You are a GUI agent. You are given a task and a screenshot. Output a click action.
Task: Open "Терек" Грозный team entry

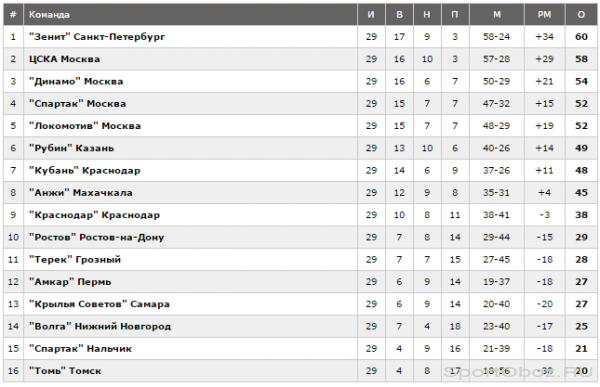[x=75, y=259]
